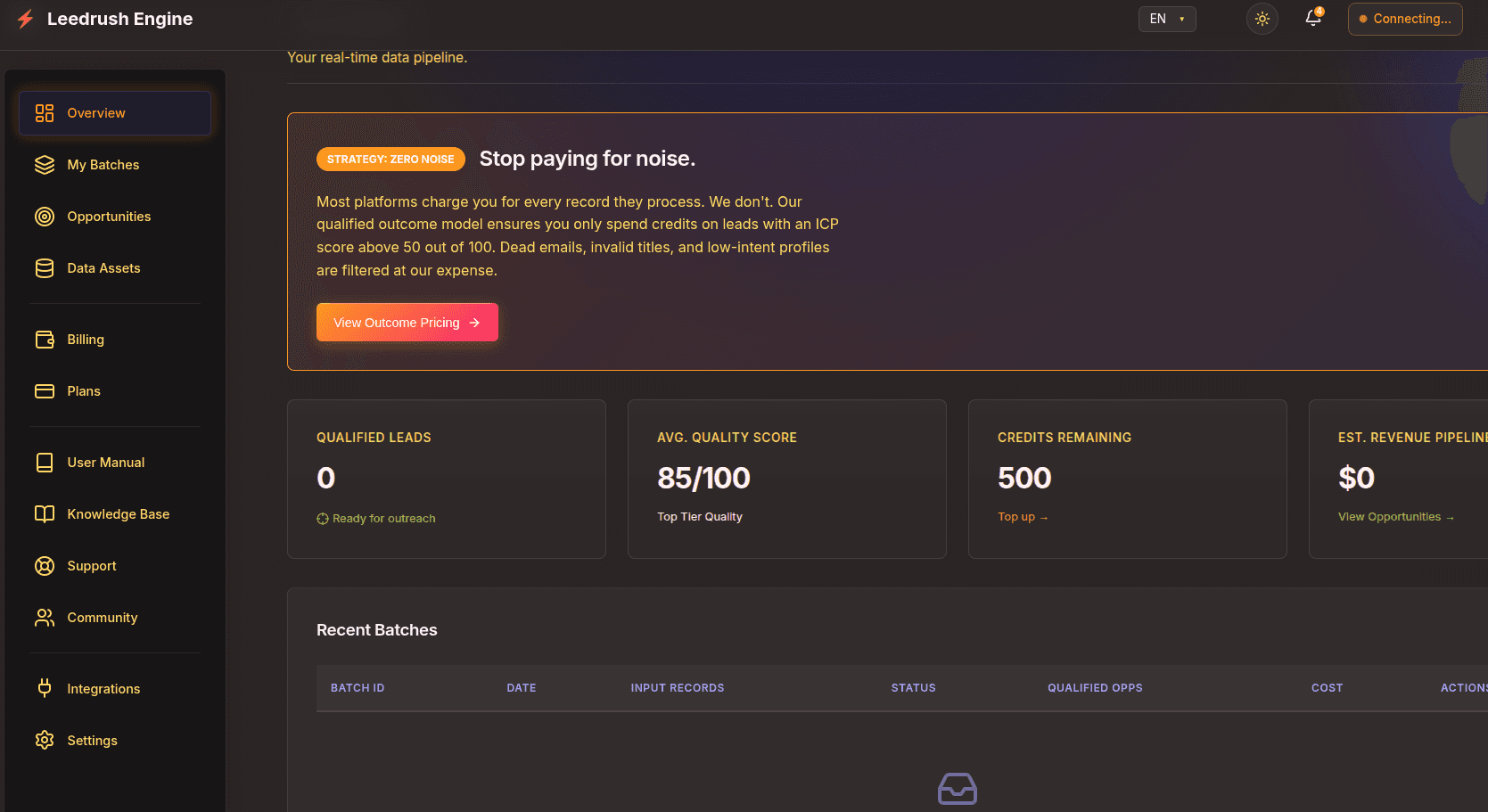
Task: Click the Data Assets database icon
Action: (45, 267)
